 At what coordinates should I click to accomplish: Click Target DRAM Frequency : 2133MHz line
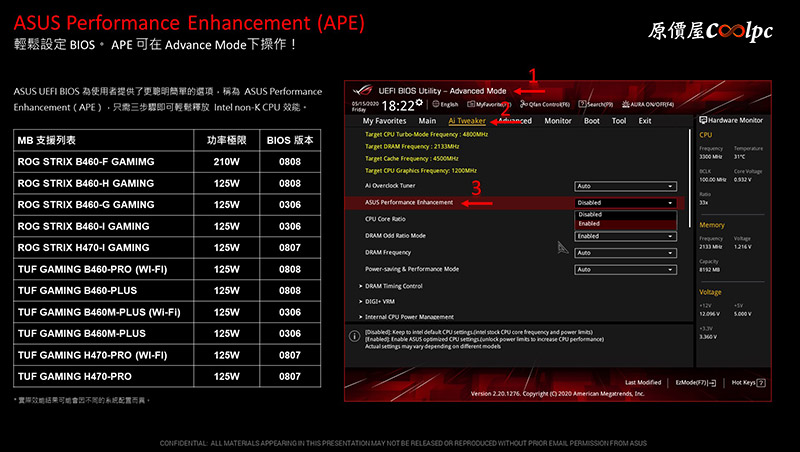point(412,146)
